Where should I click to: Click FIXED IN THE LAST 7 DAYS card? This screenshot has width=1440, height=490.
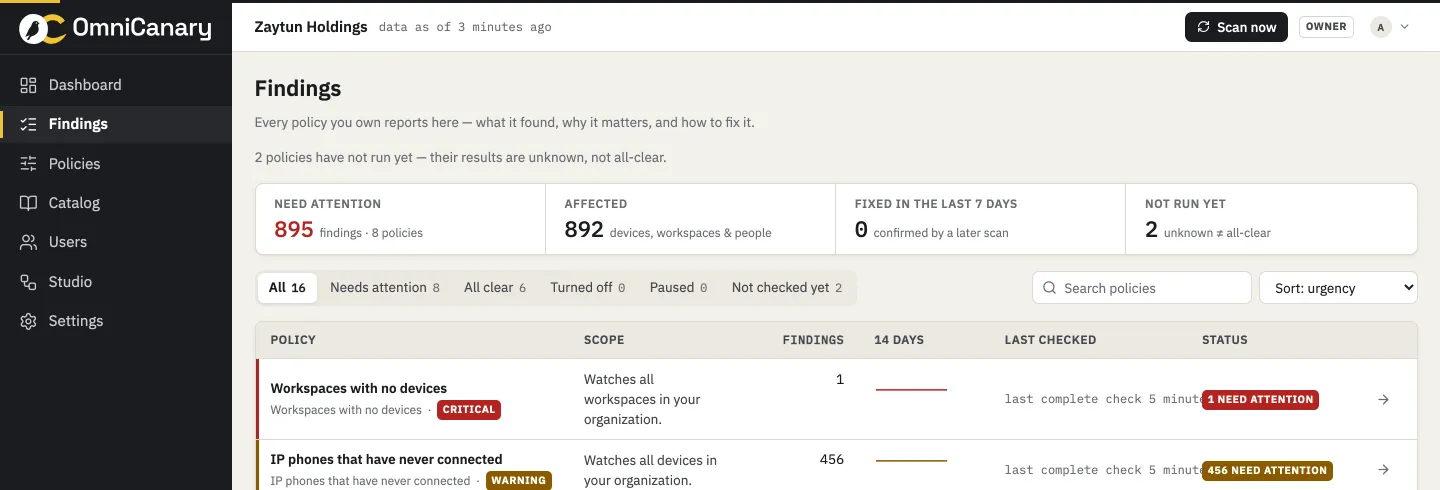(x=980, y=219)
